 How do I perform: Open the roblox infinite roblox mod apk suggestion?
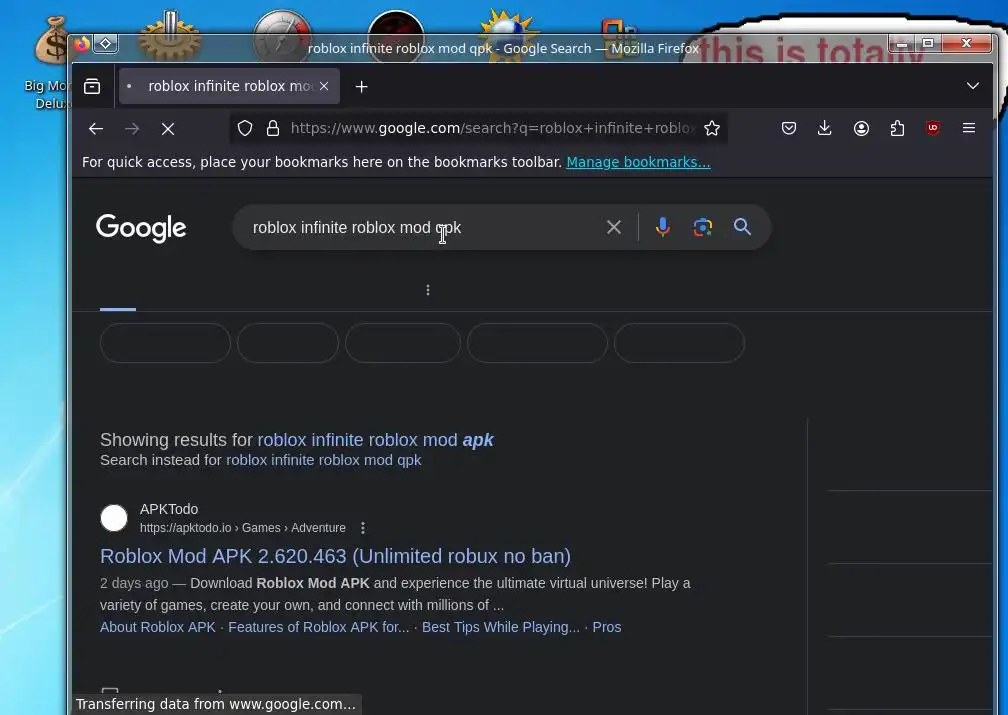point(375,440)
